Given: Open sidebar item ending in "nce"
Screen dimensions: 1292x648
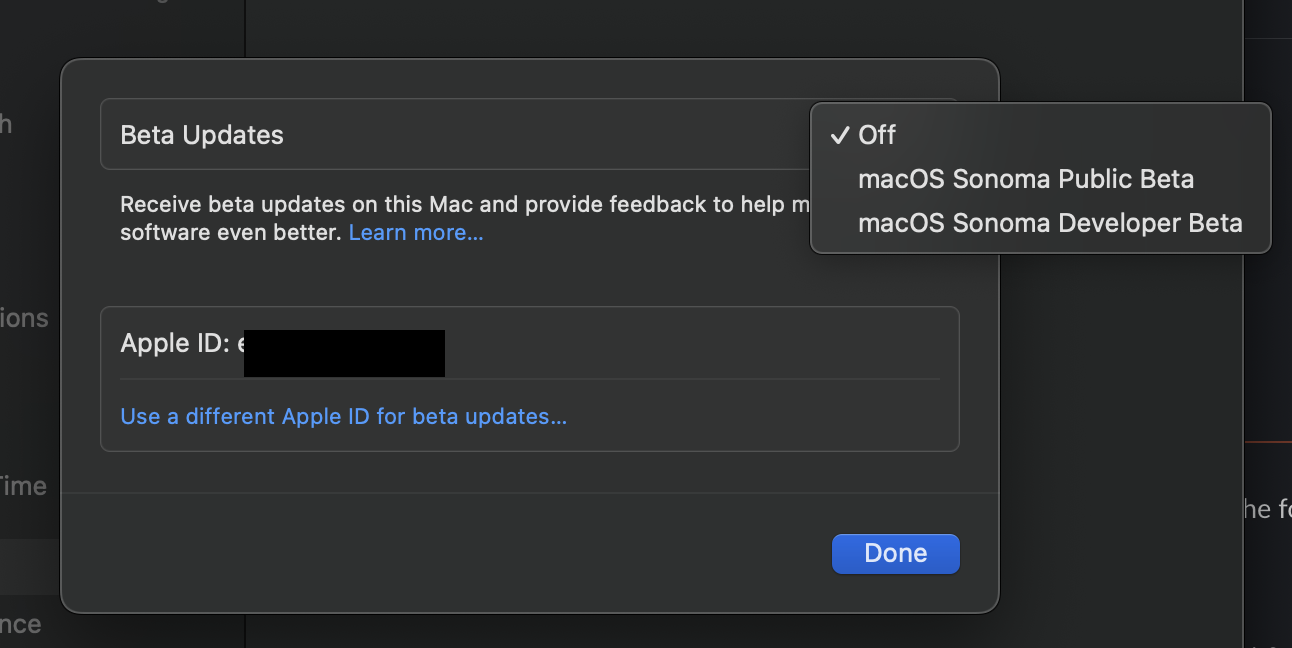Looking at the screenshot, I should point(21,624).
